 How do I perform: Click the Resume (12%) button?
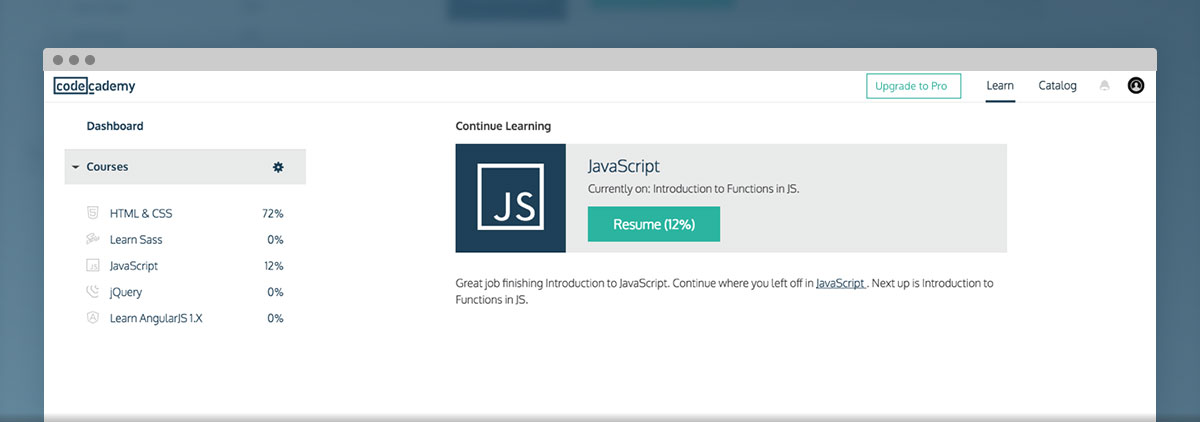tap(654, 224)
